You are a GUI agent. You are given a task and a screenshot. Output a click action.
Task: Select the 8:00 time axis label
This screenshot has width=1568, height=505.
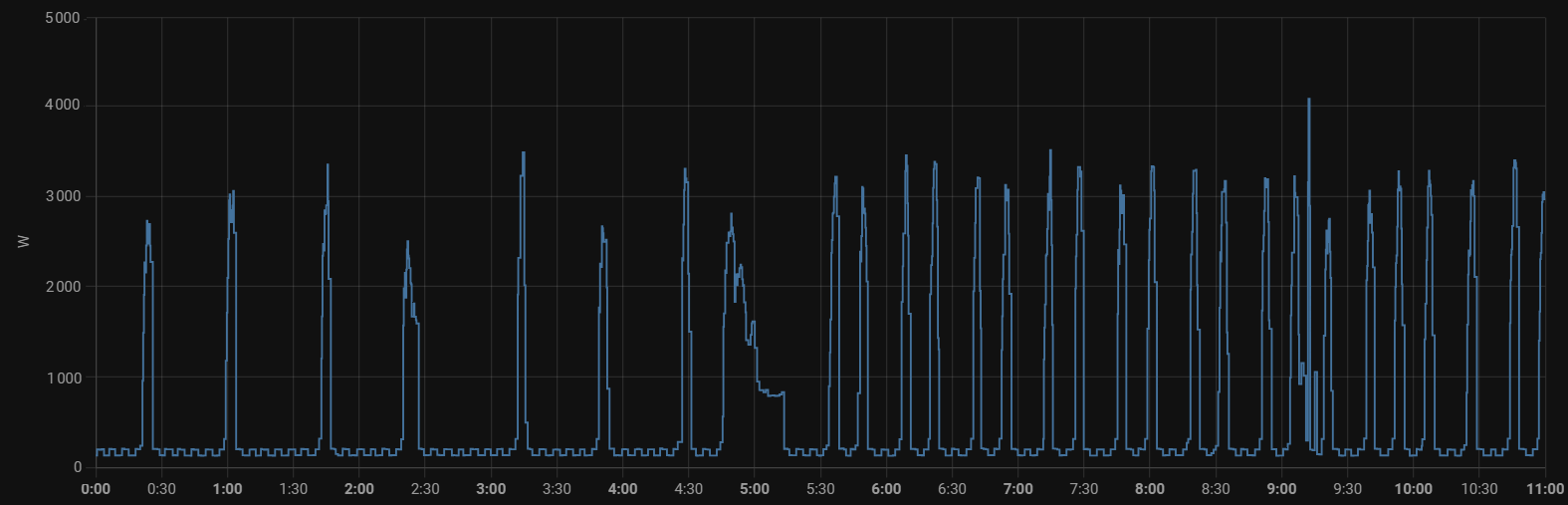tap(1150, 489)
